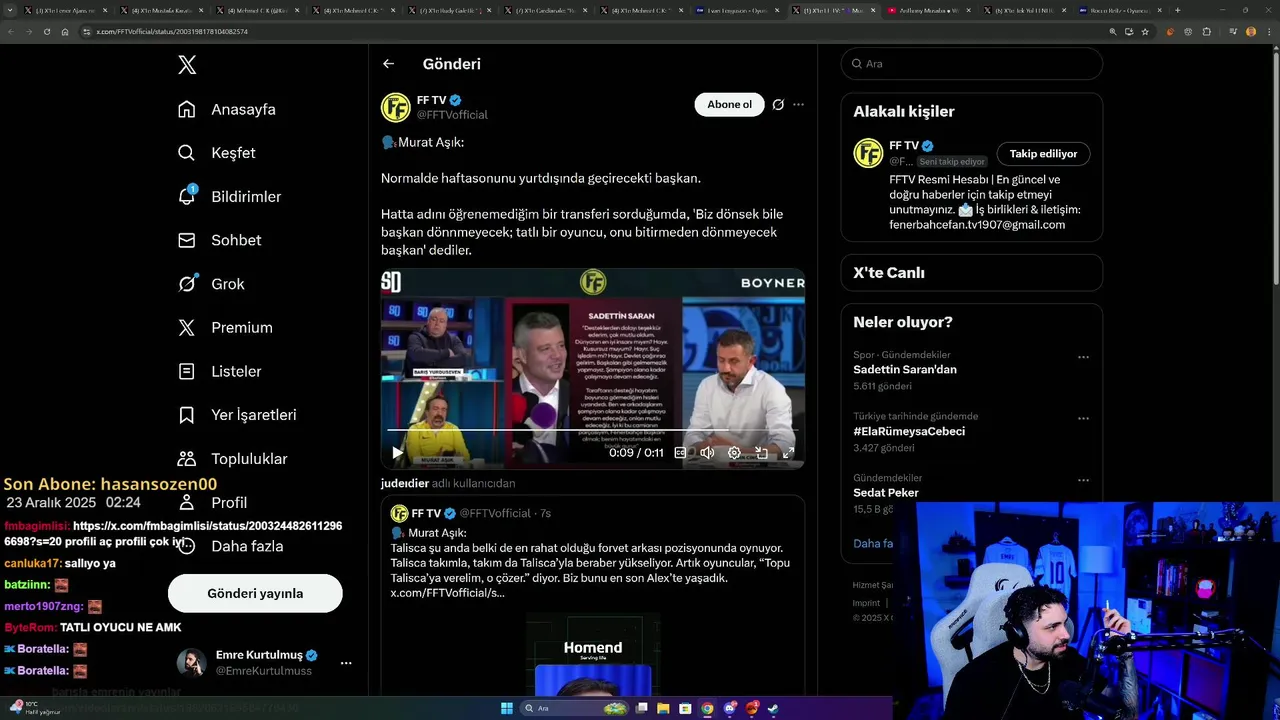Click the Listeler icon
Screen dimensions: 1280x720
pyautogui.click(x=187, y=371)
